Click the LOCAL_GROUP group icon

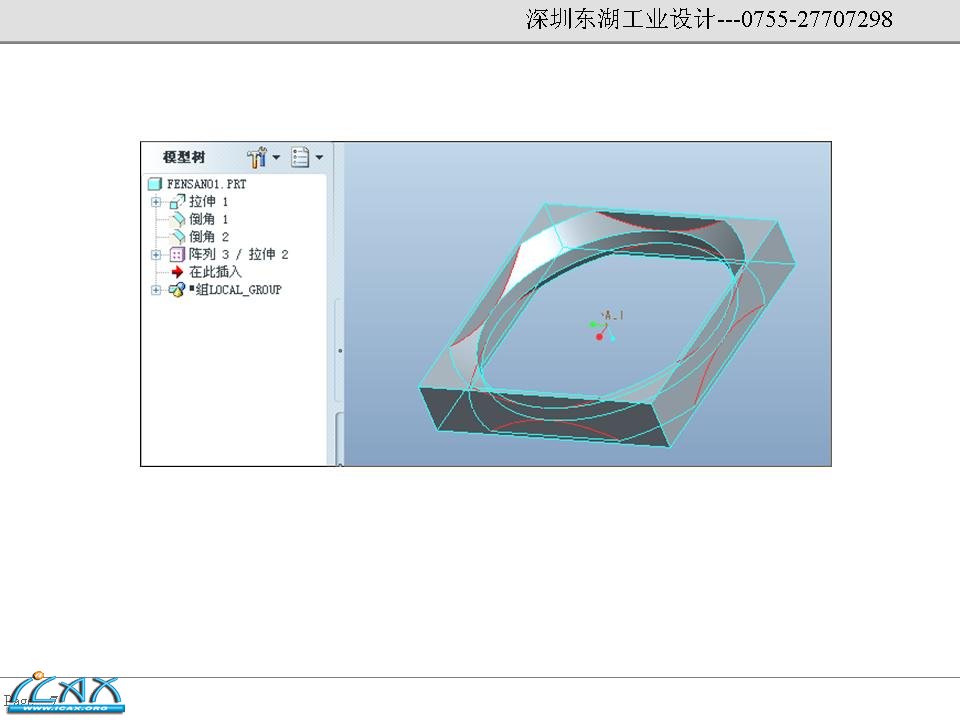[x=174, y=288]
